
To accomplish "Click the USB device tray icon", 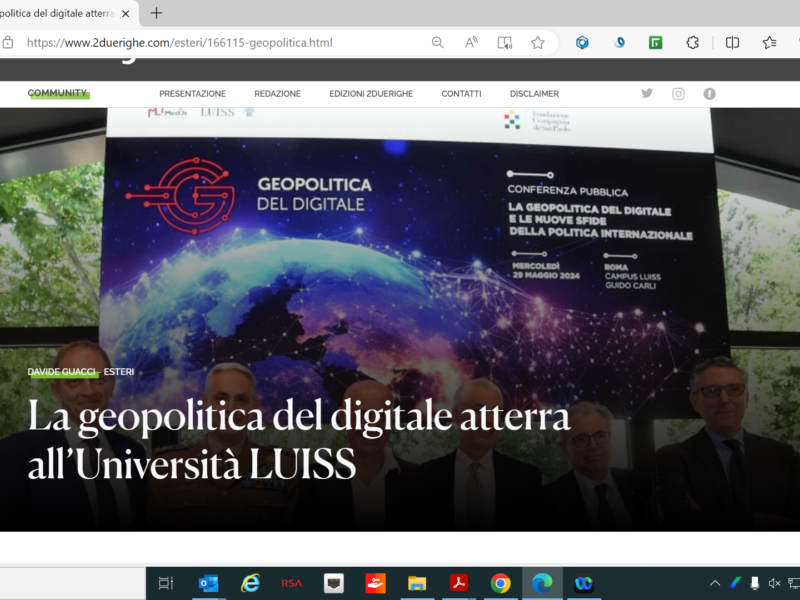I will [x=755, y=583].
